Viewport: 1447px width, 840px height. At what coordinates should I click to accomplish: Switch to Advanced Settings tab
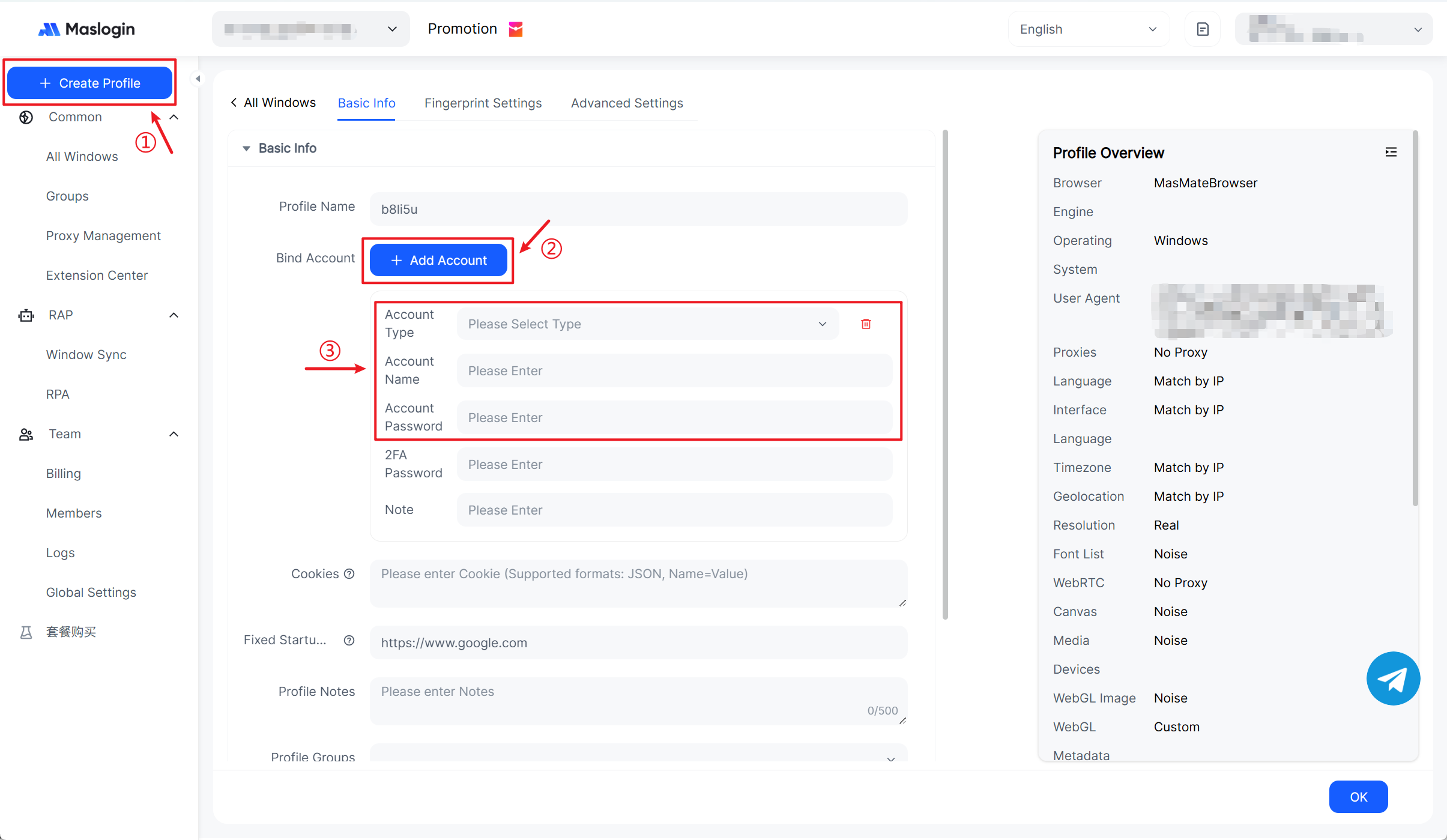627,103
